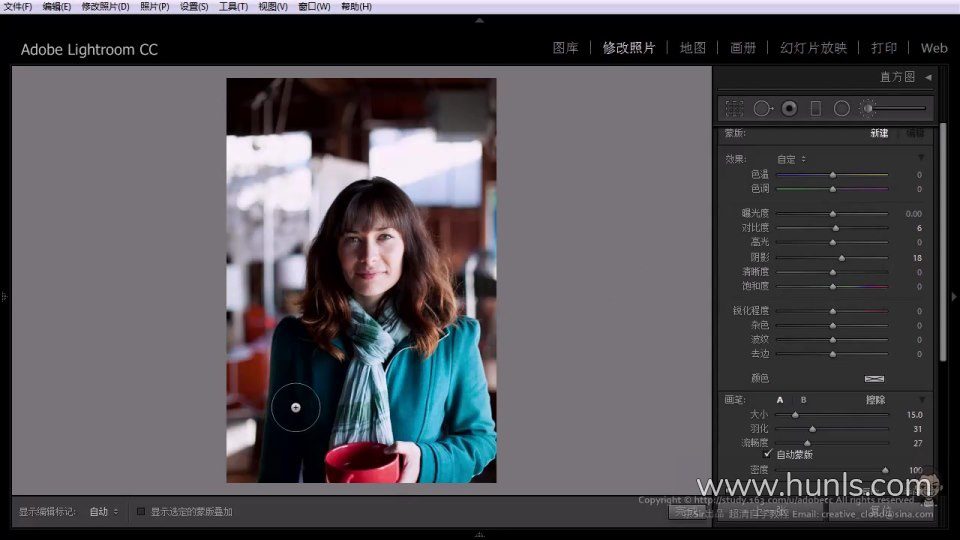Click the right panel vertical scrollbar
This screenshot has height=540, width=960.
(x=942, y=241)
